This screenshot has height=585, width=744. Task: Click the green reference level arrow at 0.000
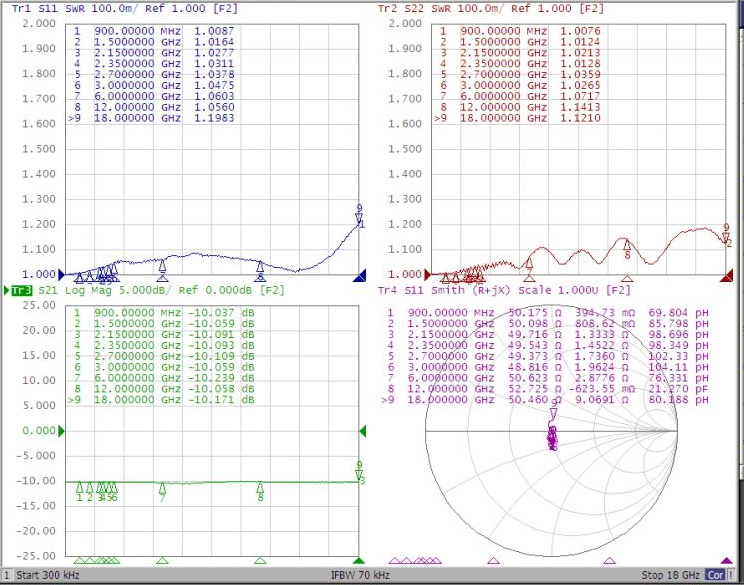point(63,431)
